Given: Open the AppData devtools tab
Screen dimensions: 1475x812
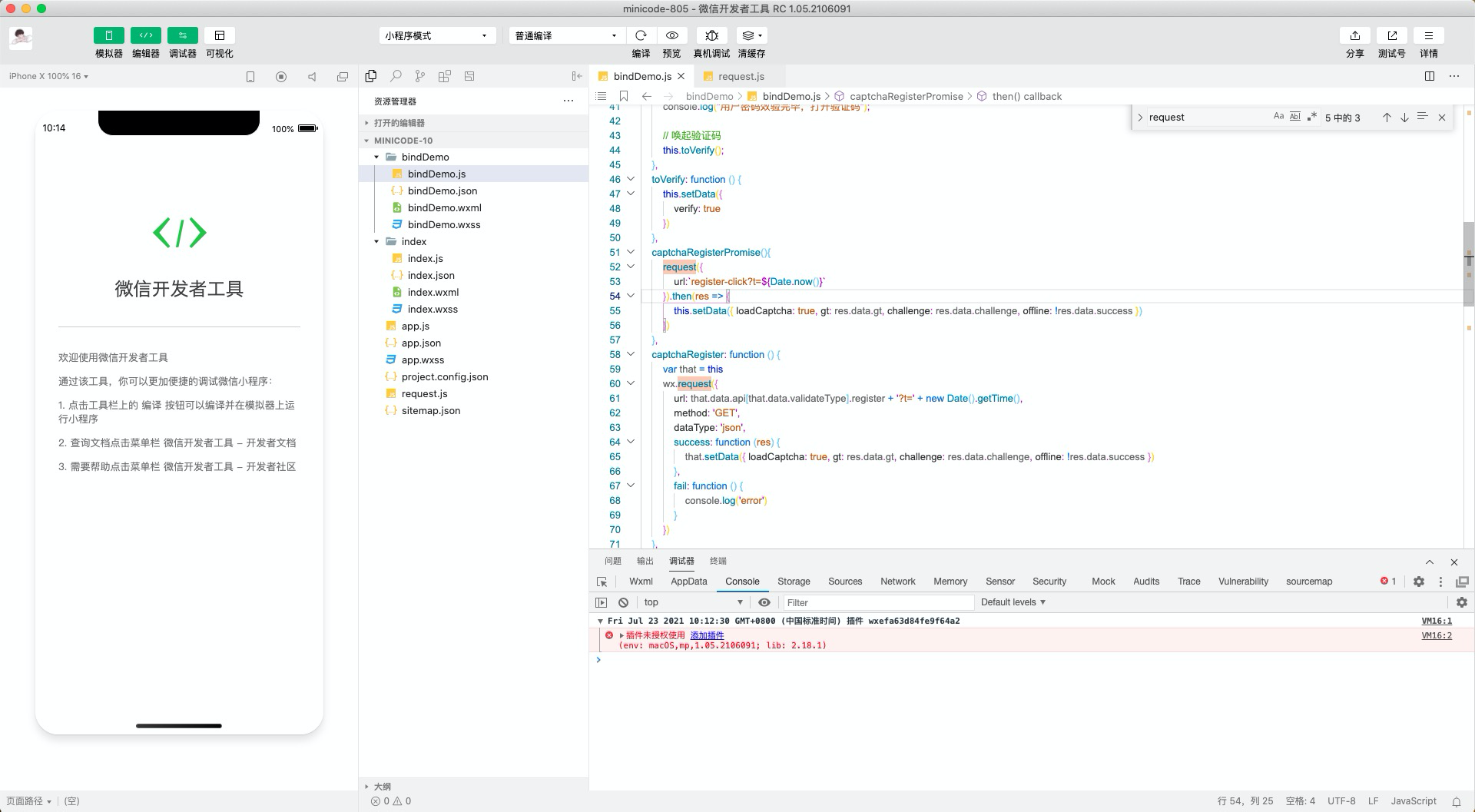Looking at the screenshot, I should (689, 582).
